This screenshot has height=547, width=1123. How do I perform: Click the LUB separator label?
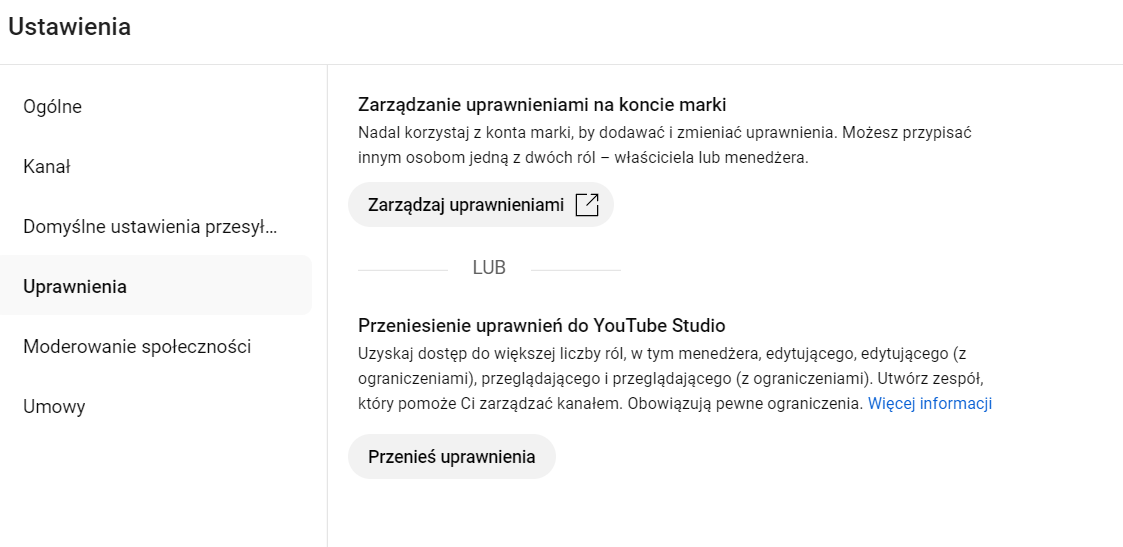coord(489,268)
